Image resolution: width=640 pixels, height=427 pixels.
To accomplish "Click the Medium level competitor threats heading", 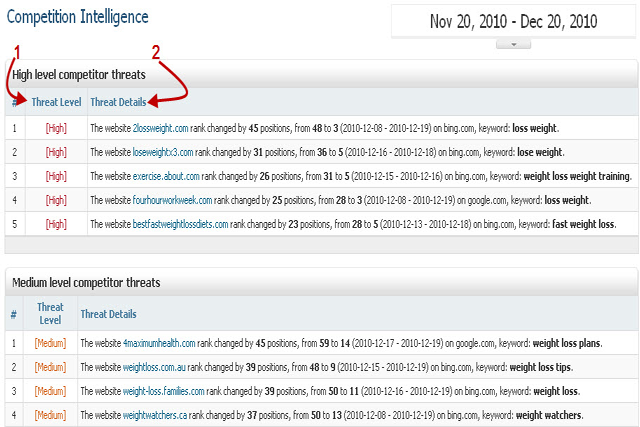I will 86,283.
